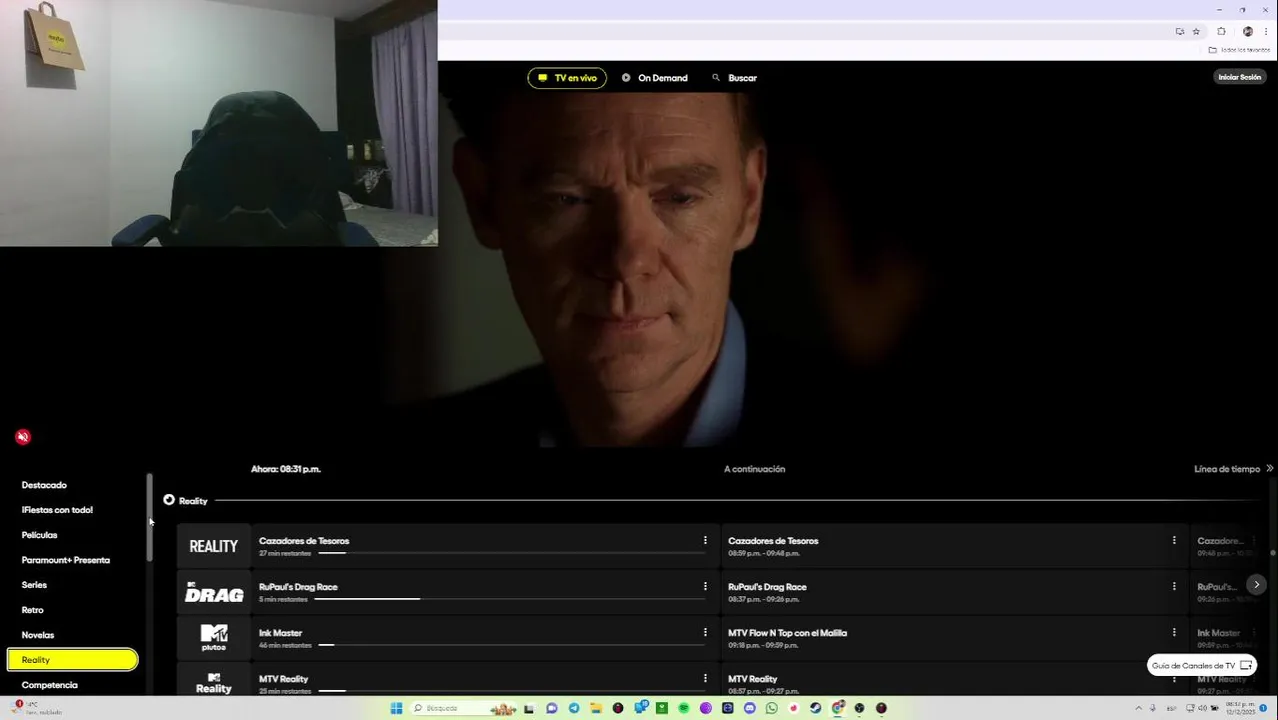Open Spotify from the taskbar
Screen dimensions: 1278x720
point(684,708)
